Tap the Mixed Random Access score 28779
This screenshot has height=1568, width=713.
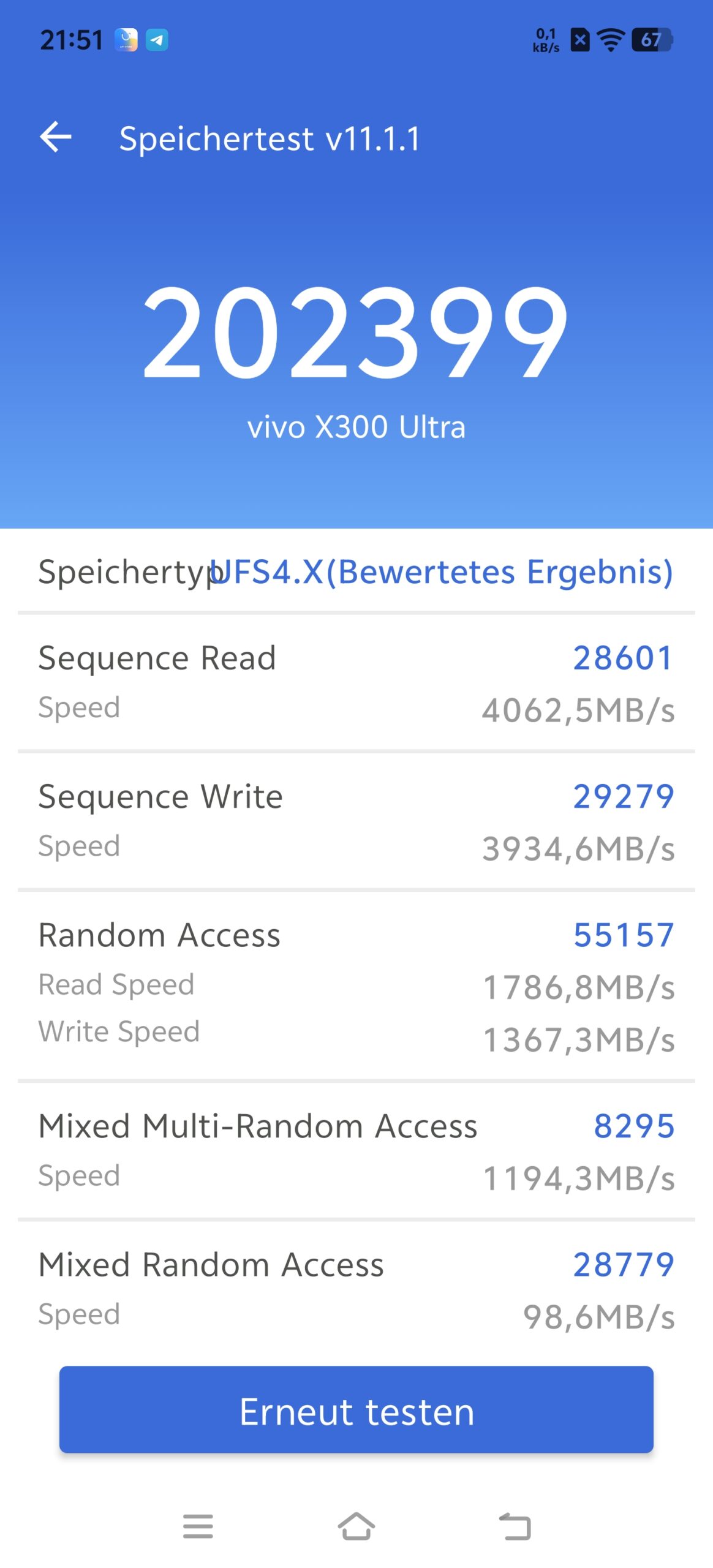point(624,1265)
